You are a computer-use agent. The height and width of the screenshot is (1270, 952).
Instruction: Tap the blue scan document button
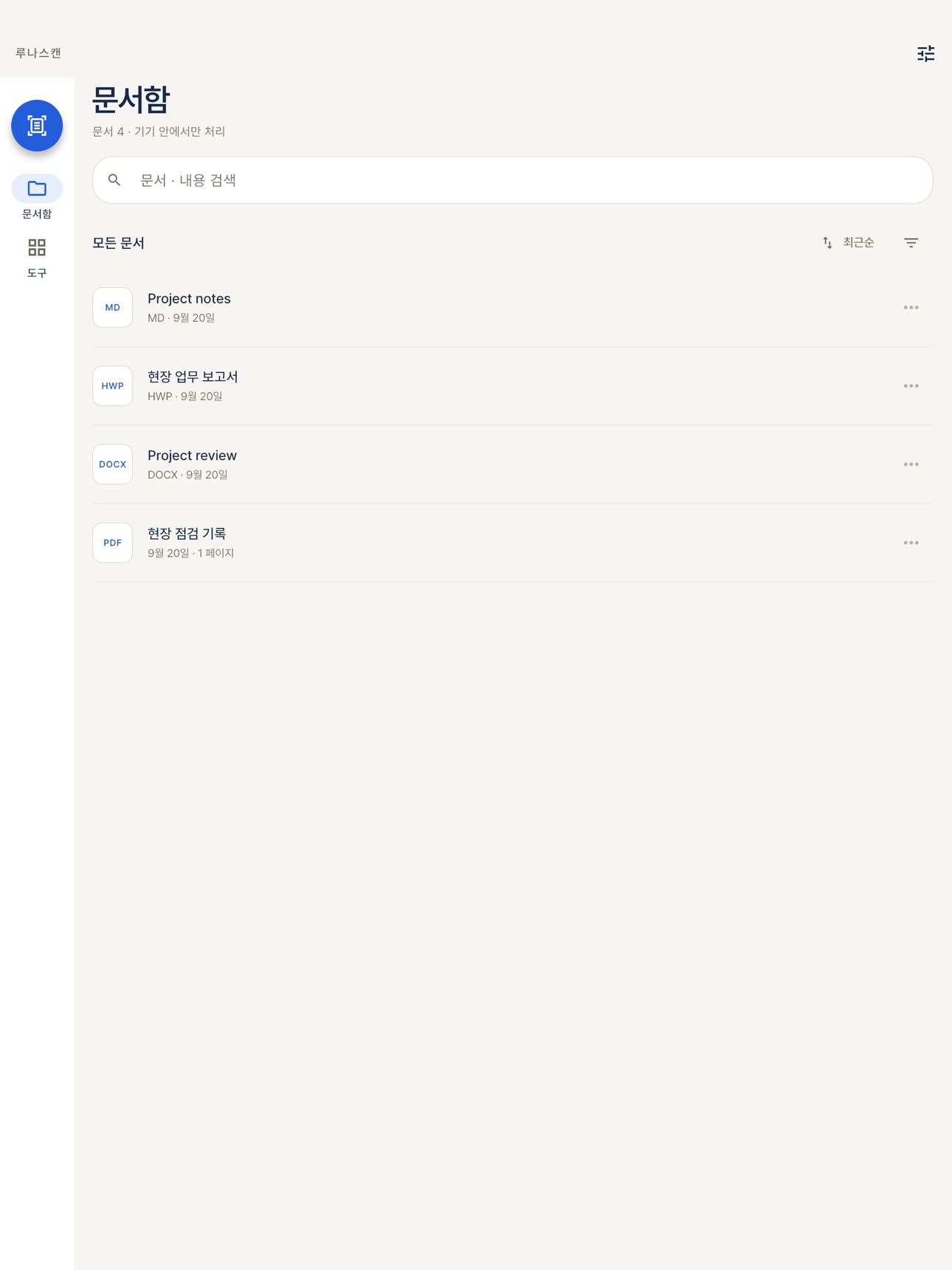coord(37,126)
